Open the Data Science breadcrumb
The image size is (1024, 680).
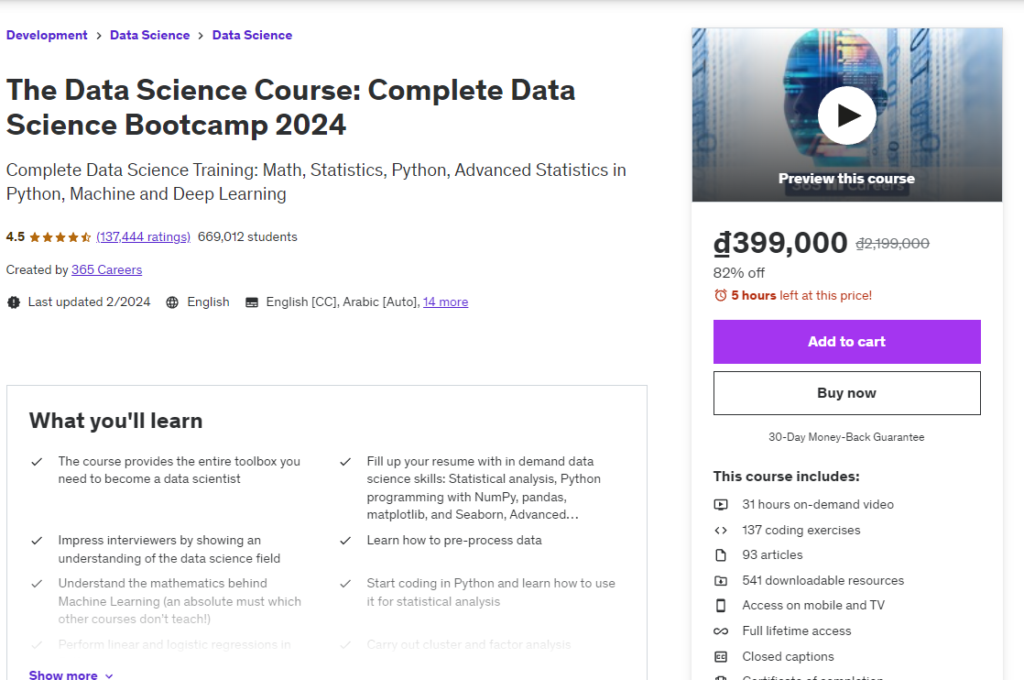coord(150,34)
